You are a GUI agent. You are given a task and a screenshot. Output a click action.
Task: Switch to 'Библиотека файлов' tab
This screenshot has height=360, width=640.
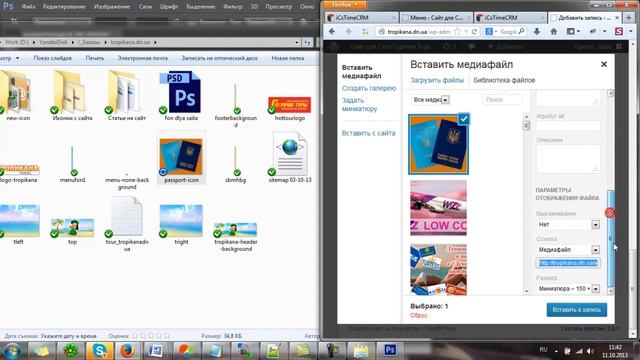point(504,80)
